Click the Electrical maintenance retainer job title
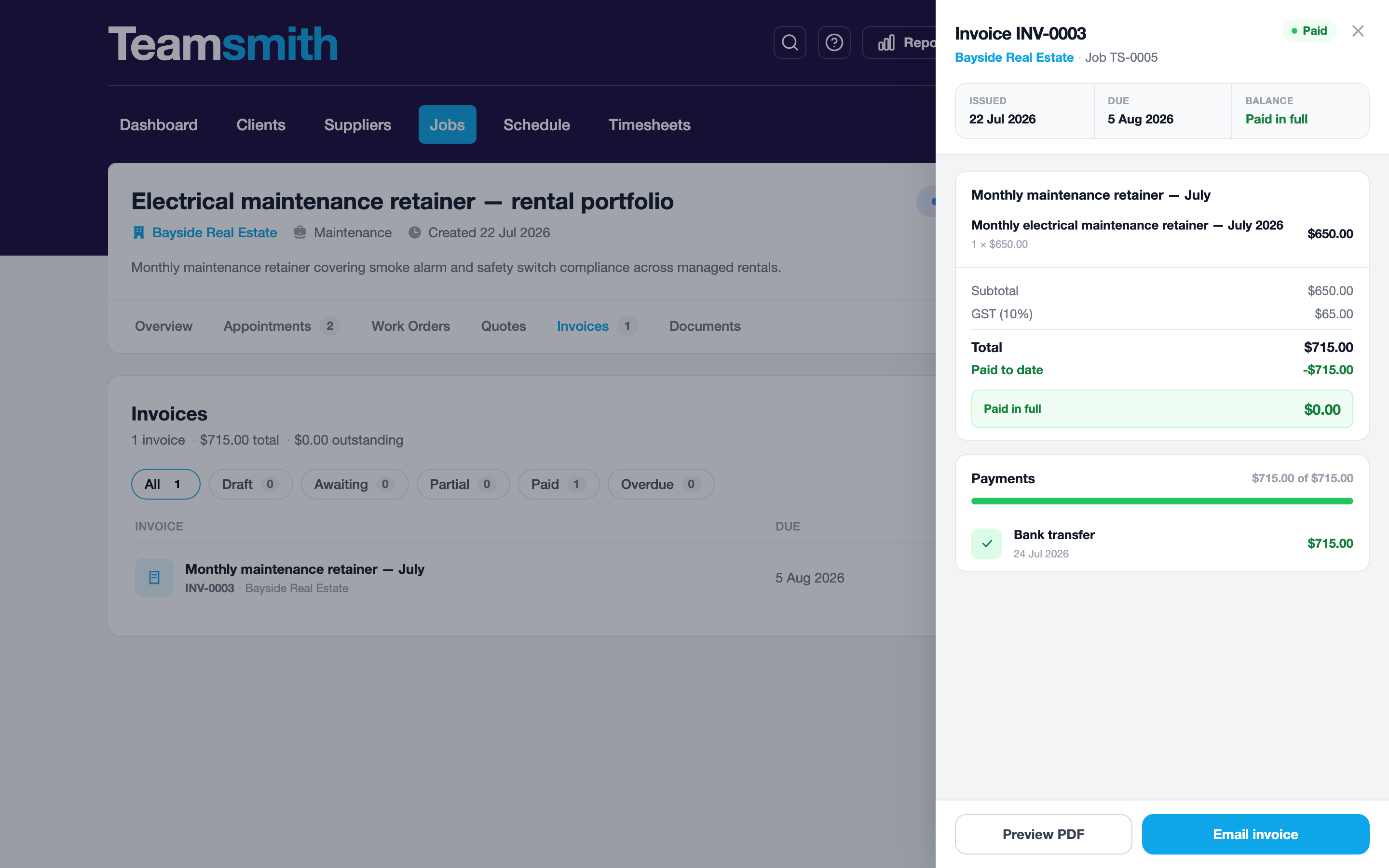Screen dimensions: 1389x868 tap(402, 201)
